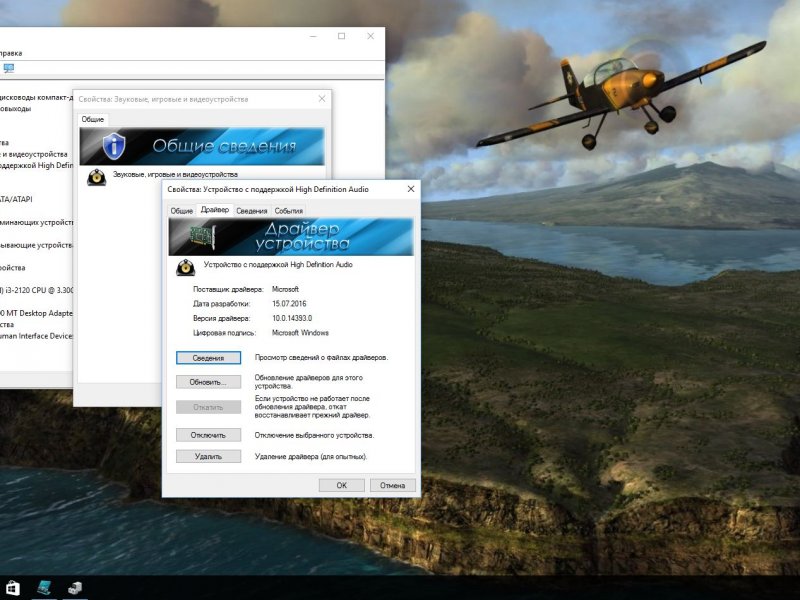
Task: Click the Звуковые, игровые и видеоустройства label text
Action: pos(175,174)
